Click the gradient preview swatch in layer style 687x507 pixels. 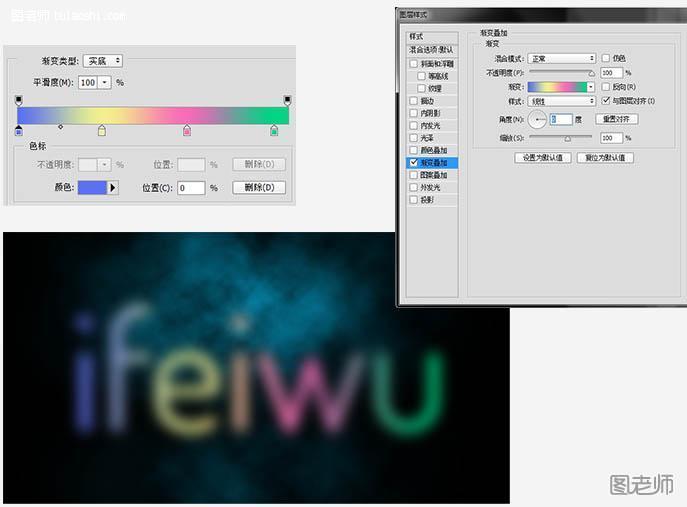pos(557,87)
